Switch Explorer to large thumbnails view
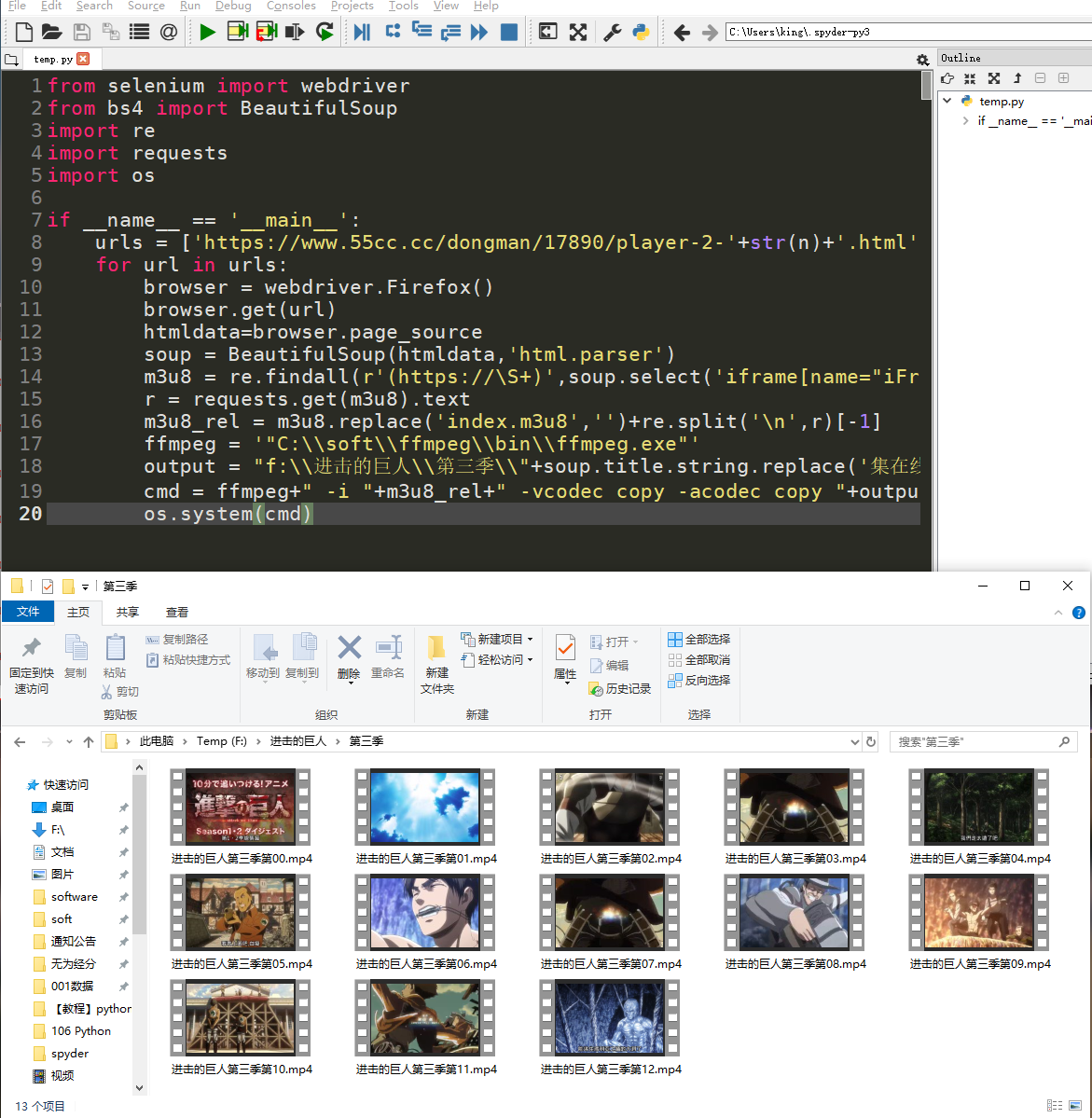 (x=1075, y=1105)
